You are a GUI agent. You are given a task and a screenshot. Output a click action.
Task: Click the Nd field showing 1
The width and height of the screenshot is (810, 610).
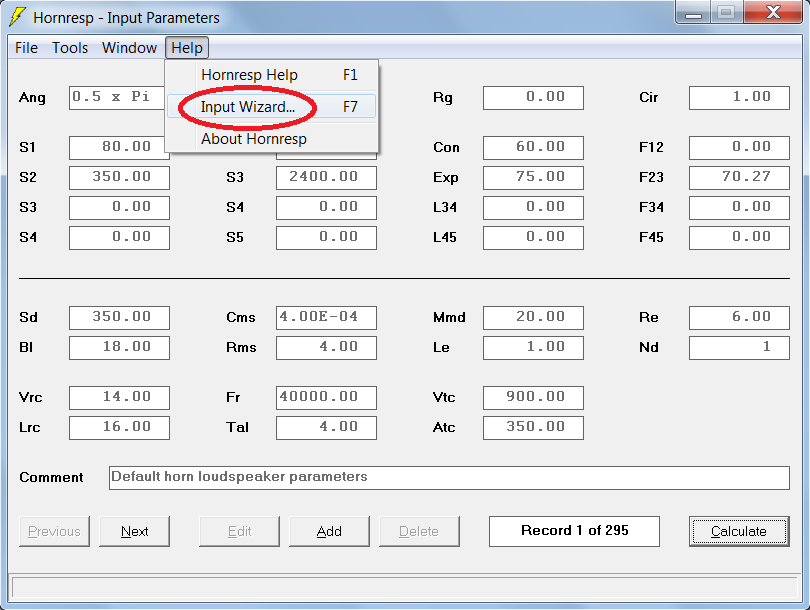click(739, 348)
